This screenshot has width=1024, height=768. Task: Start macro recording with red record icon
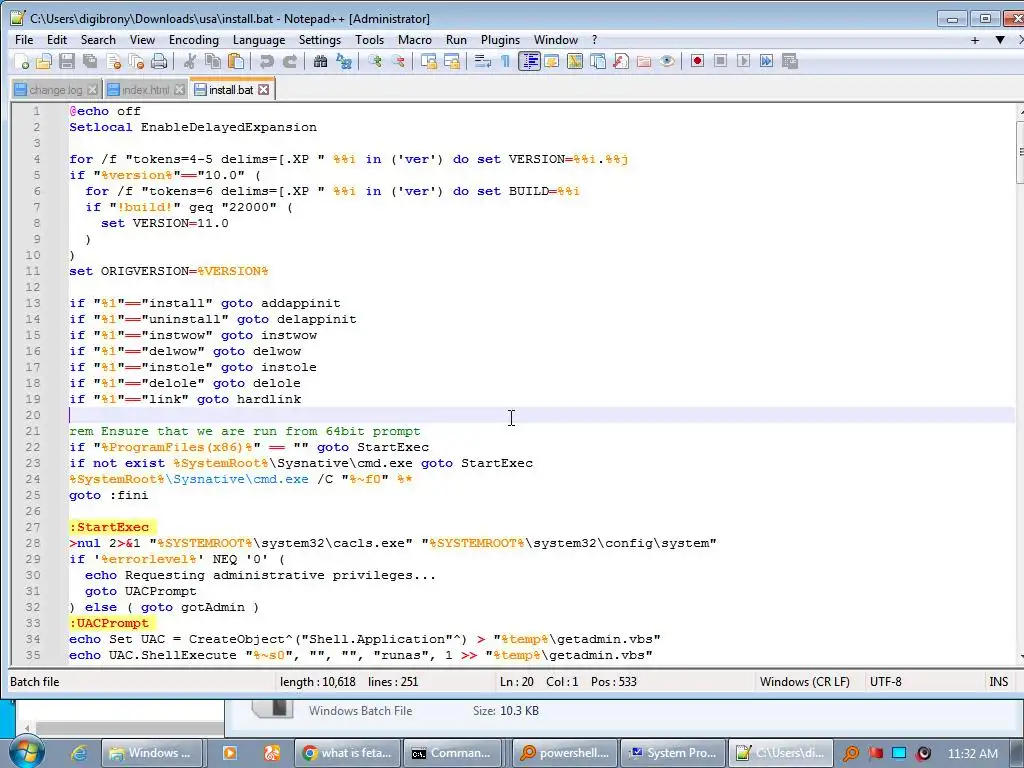697,61
